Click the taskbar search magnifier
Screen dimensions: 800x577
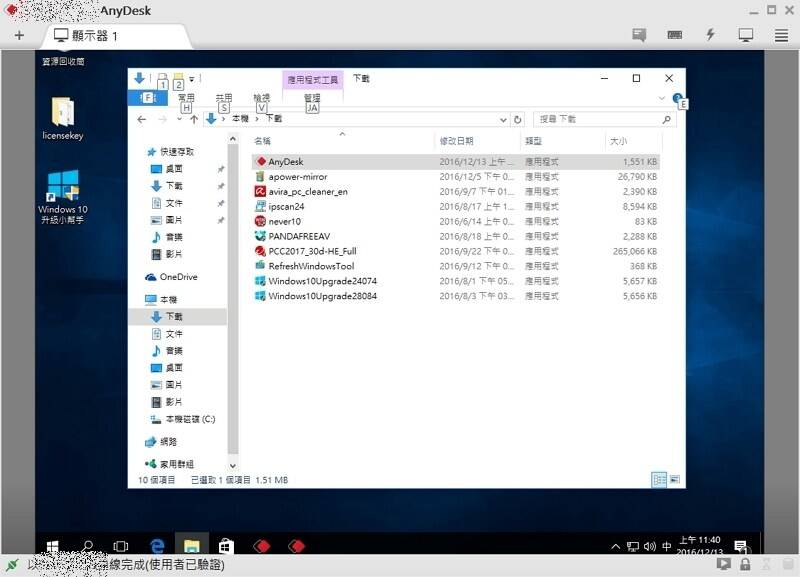tap(87, 546)
